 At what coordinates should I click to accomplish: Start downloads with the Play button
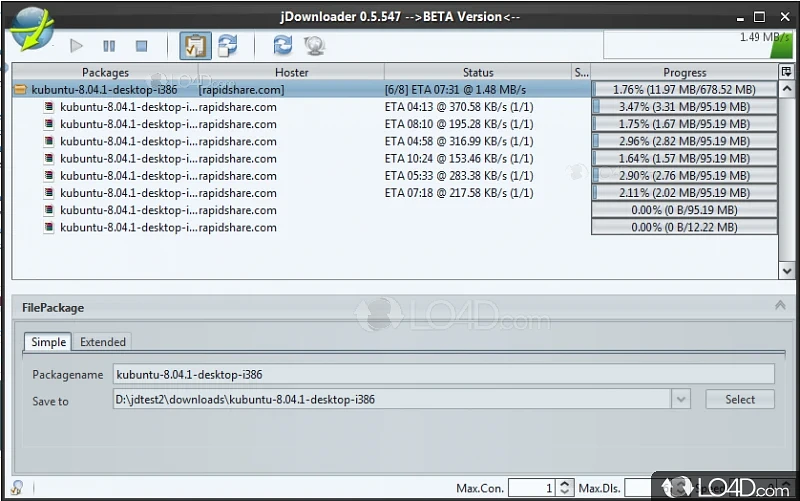77,46
